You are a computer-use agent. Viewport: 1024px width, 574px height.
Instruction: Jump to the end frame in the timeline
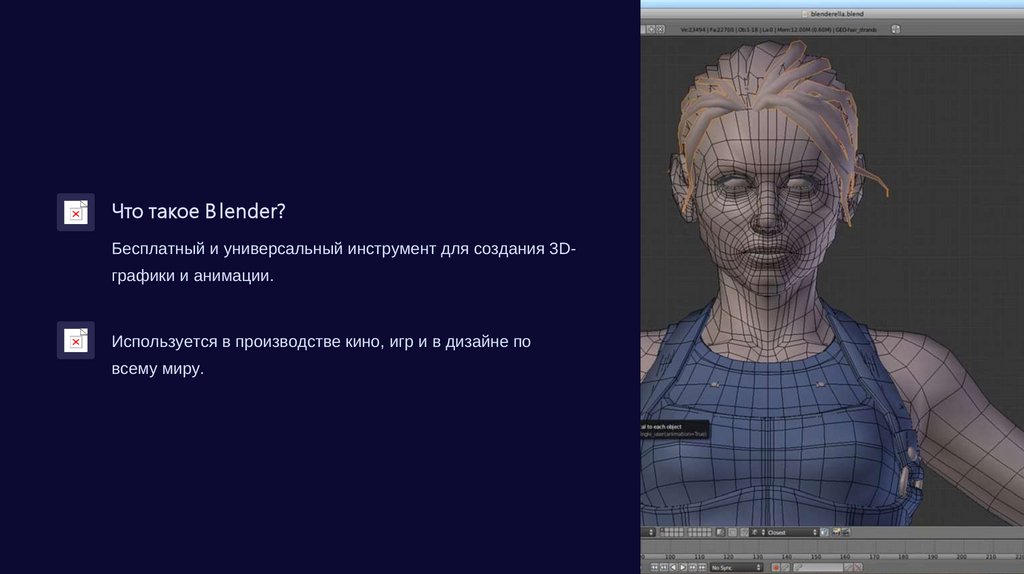(702, 567)
